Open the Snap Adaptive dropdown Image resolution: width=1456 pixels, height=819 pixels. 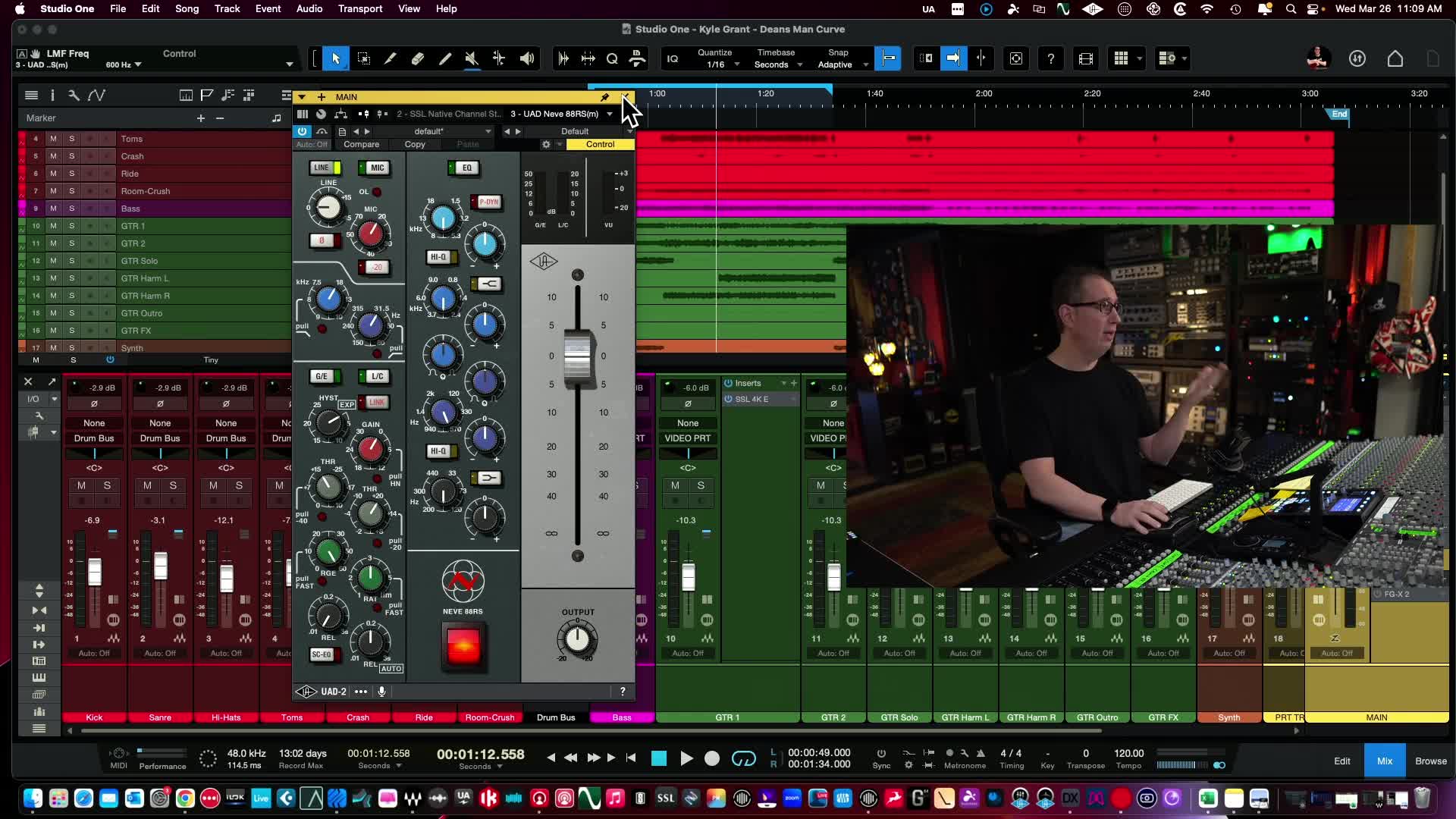[x=842, y=64]
